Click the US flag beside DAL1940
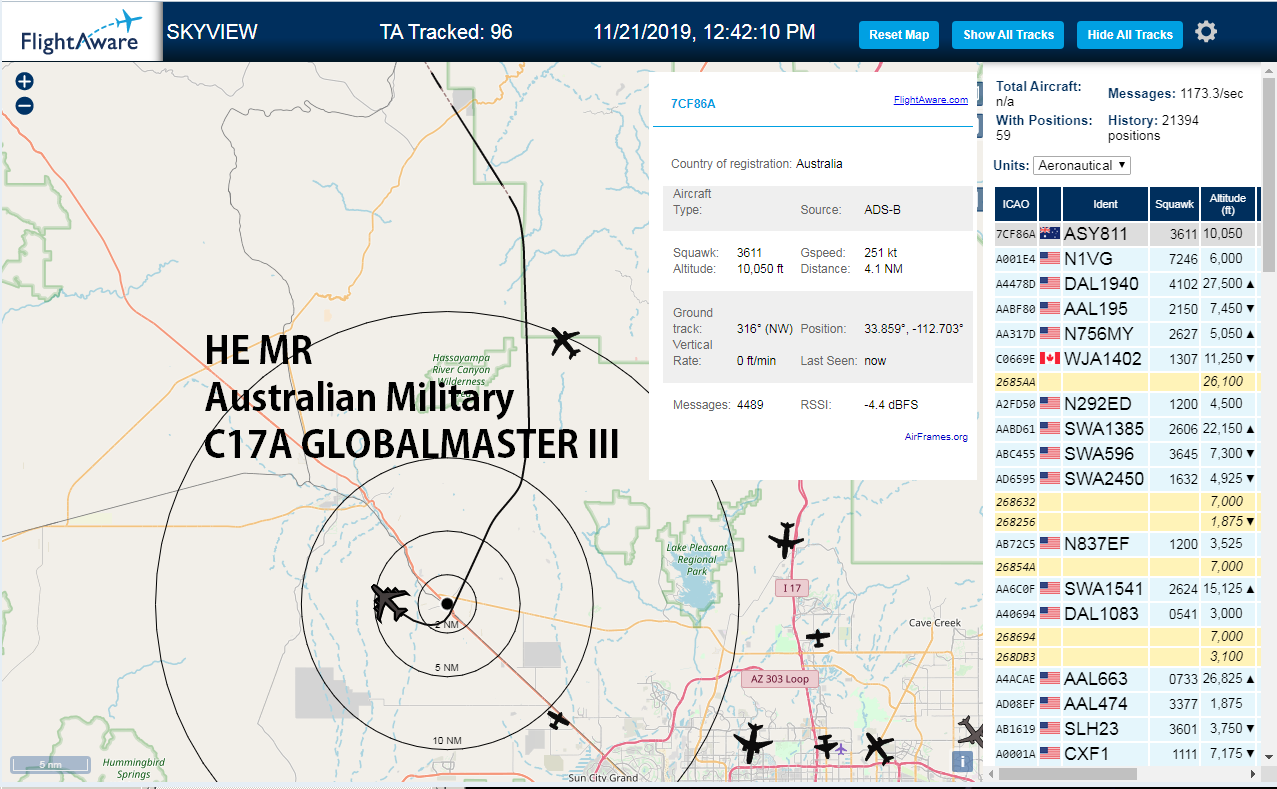Viewport: 1277px width, 789px height. (1050, 283)
